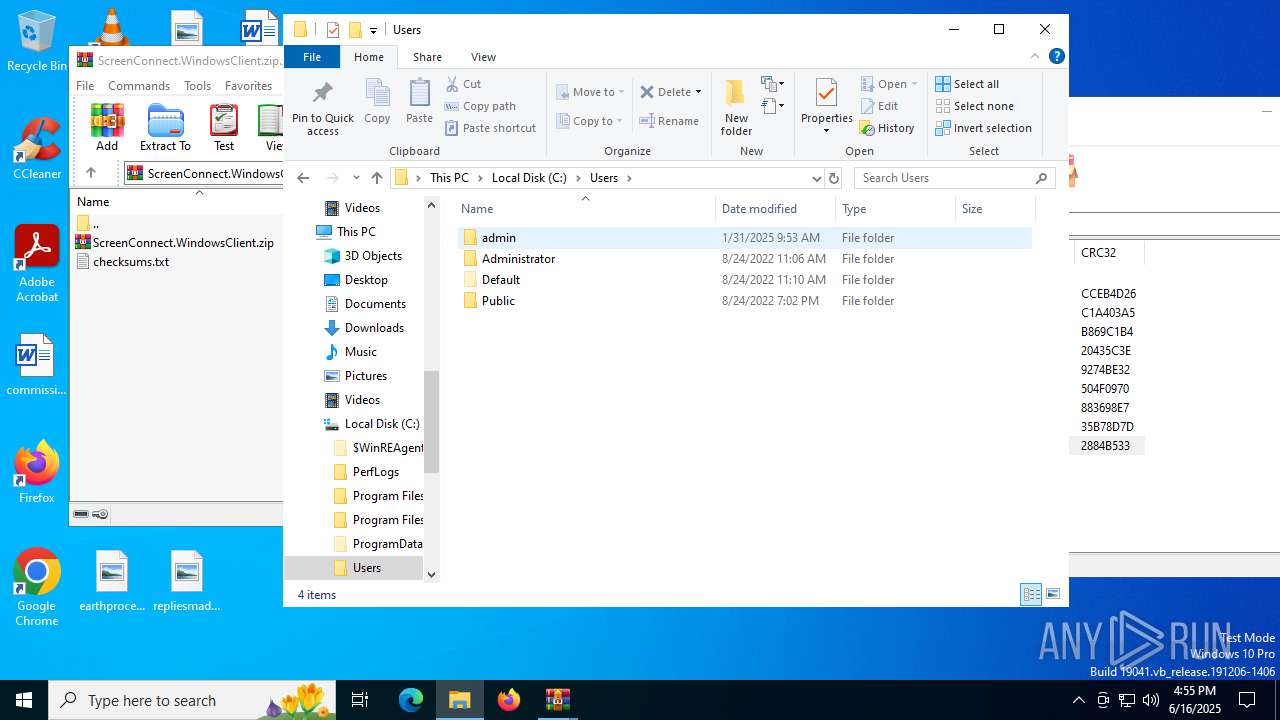Click Paste shortcut in ribbon
Screen dimensions: 1280x720
coord(490,128)
